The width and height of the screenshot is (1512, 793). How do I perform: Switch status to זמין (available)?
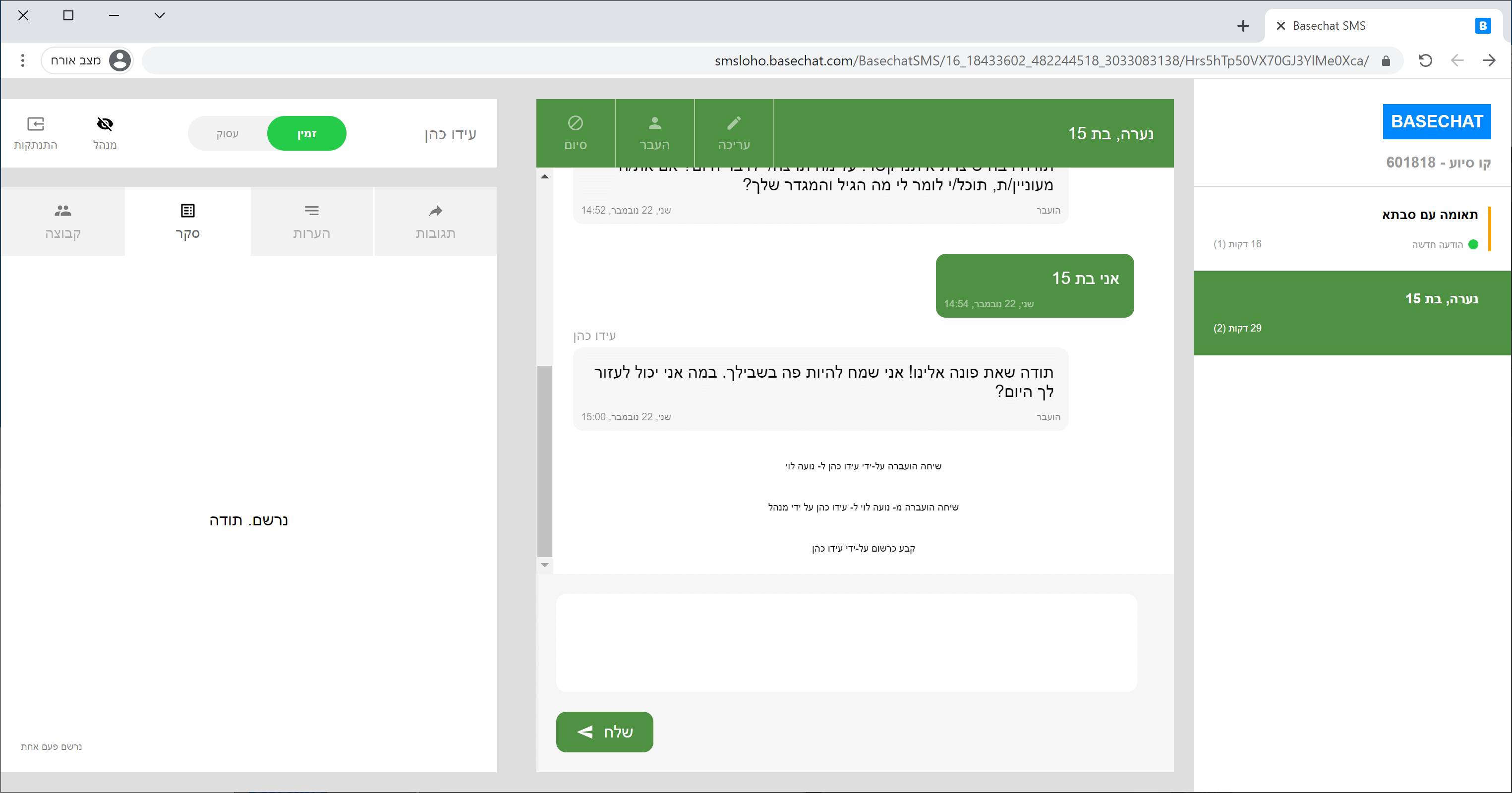tap(306, 134)
